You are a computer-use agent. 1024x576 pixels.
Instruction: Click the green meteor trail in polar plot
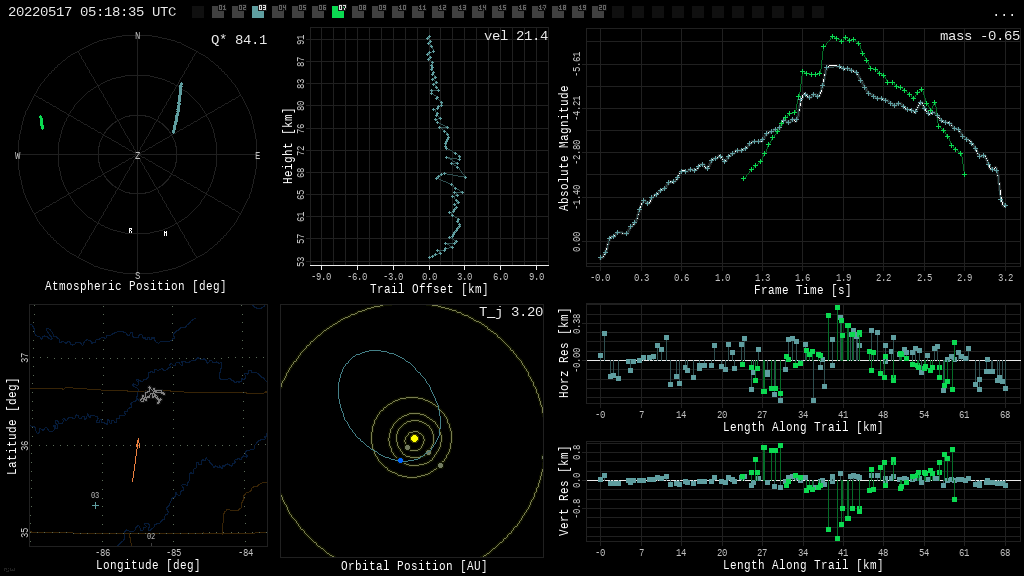pyautogui.click(x=42, y=122)
